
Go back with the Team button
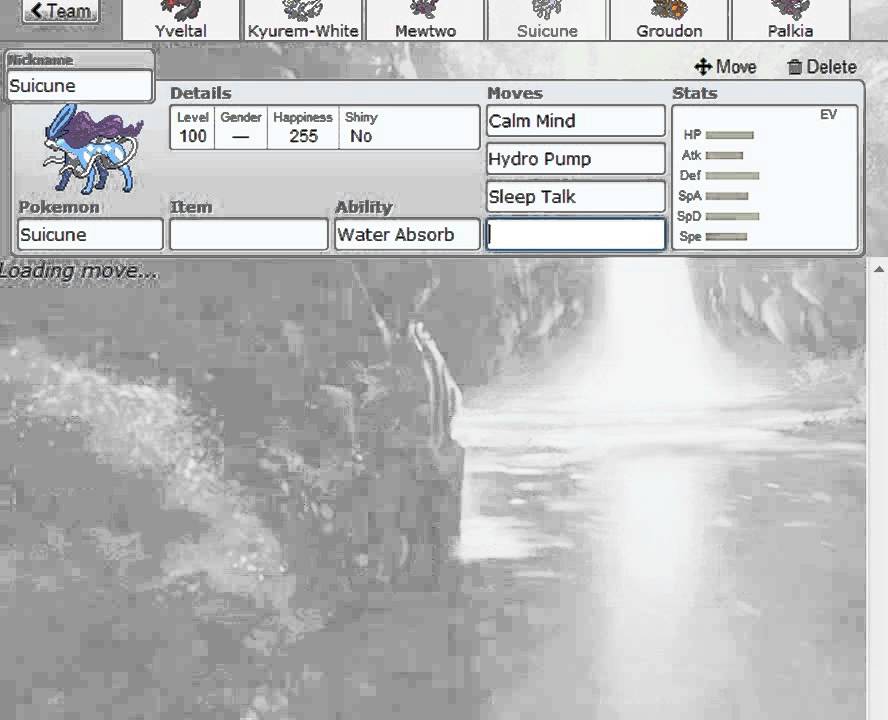(x=61, y=11)
